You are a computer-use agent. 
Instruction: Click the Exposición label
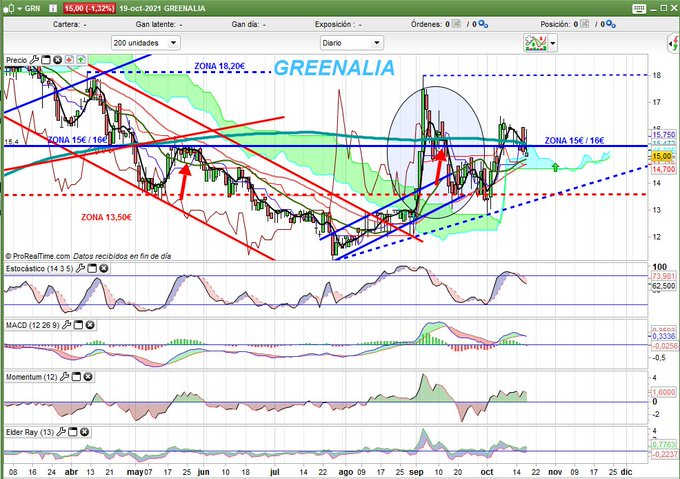click(333, 25)
